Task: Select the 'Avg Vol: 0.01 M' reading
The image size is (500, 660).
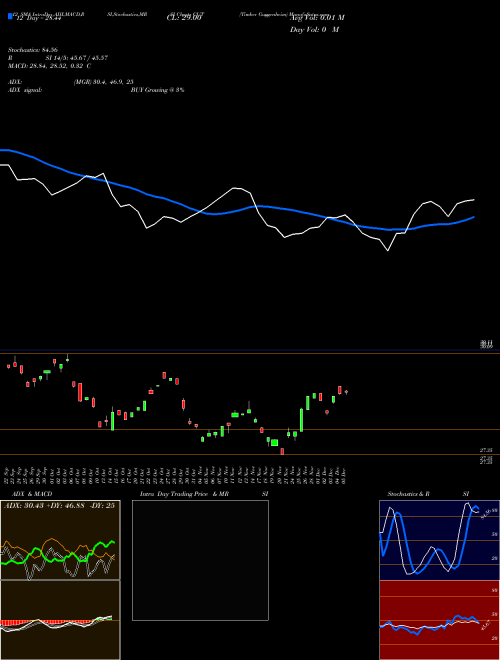Action: click(x=317, y=18)
